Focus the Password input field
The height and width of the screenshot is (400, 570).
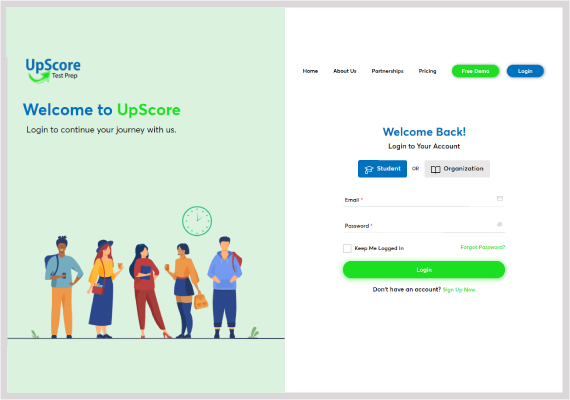[x=424, y=226]
